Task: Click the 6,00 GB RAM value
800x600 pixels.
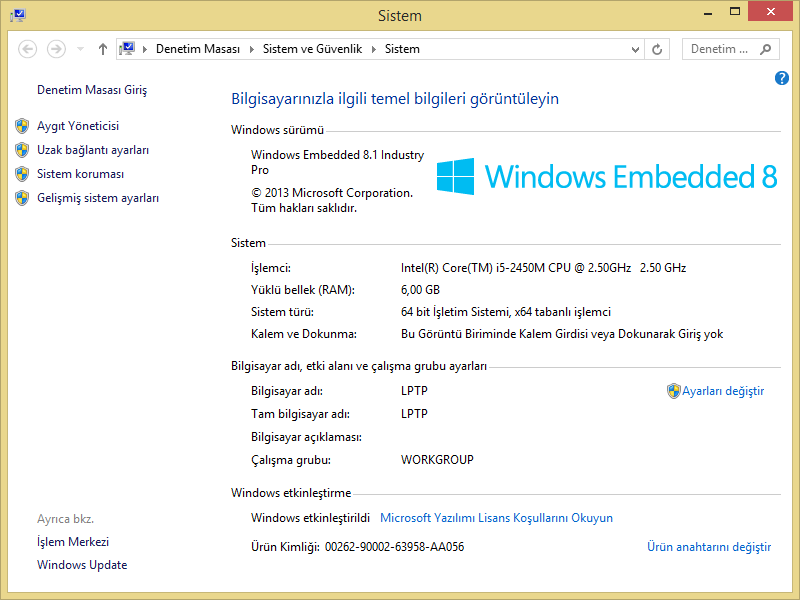Action: (420, 290)
